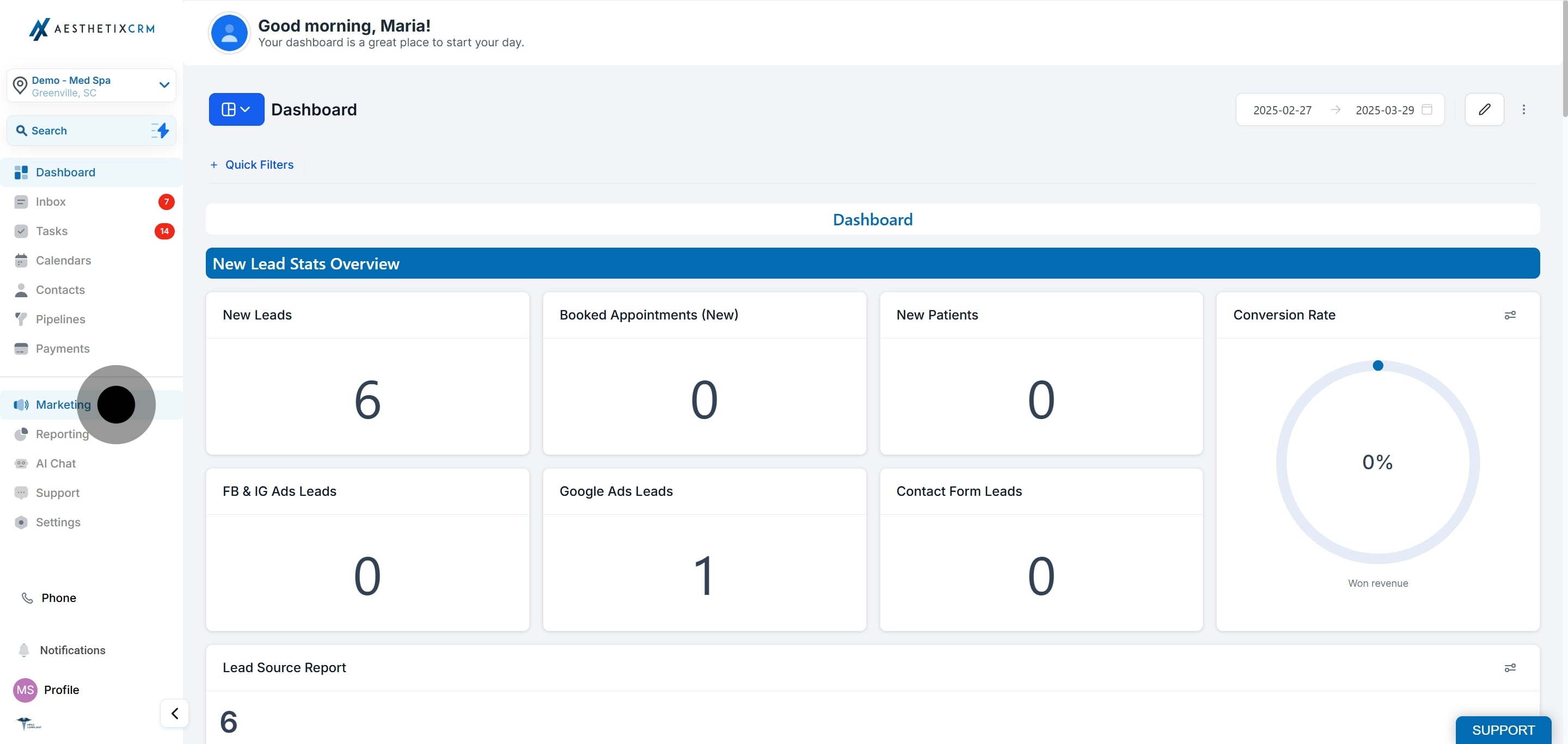
Task: Go to Pipelines menu item
Action: (x=60, y=319)
